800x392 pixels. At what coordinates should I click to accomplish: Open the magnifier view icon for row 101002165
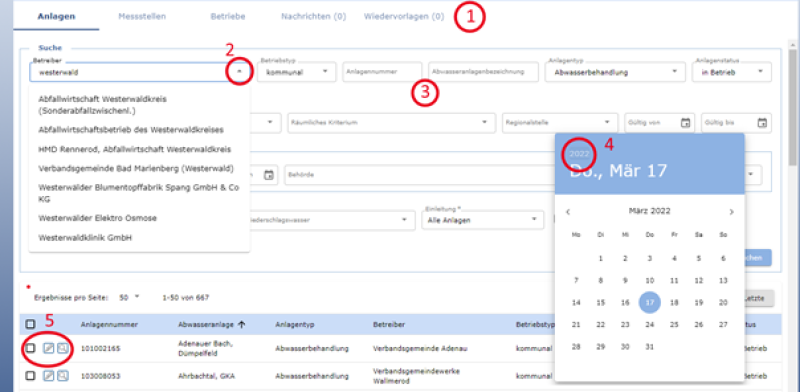pyautogui.click(x=62, y=348)
